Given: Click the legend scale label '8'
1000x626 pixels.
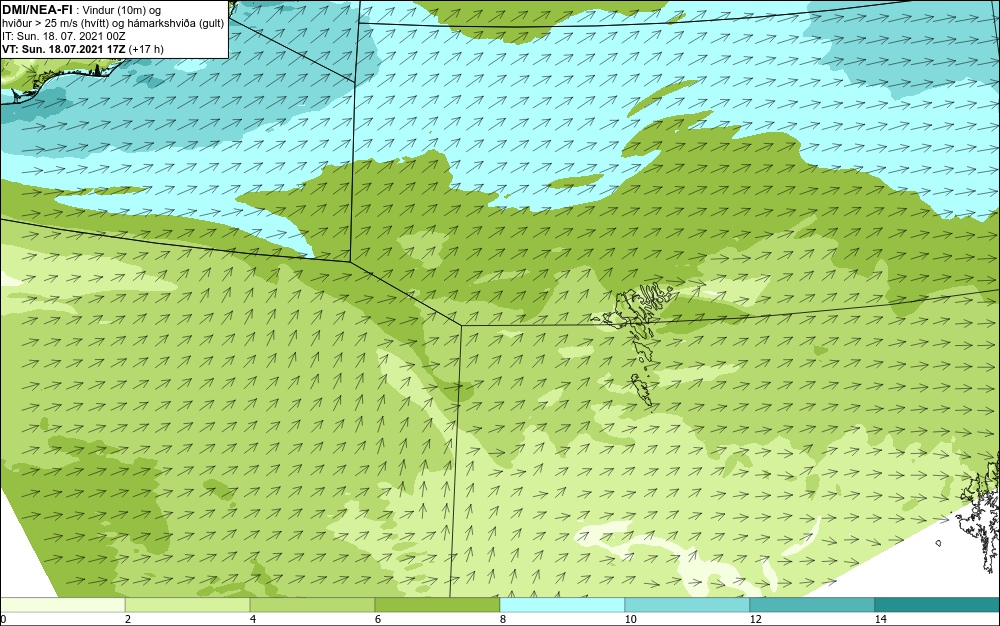Looking at the screenshot, I should pyautogui.click(x=503, y=619).
